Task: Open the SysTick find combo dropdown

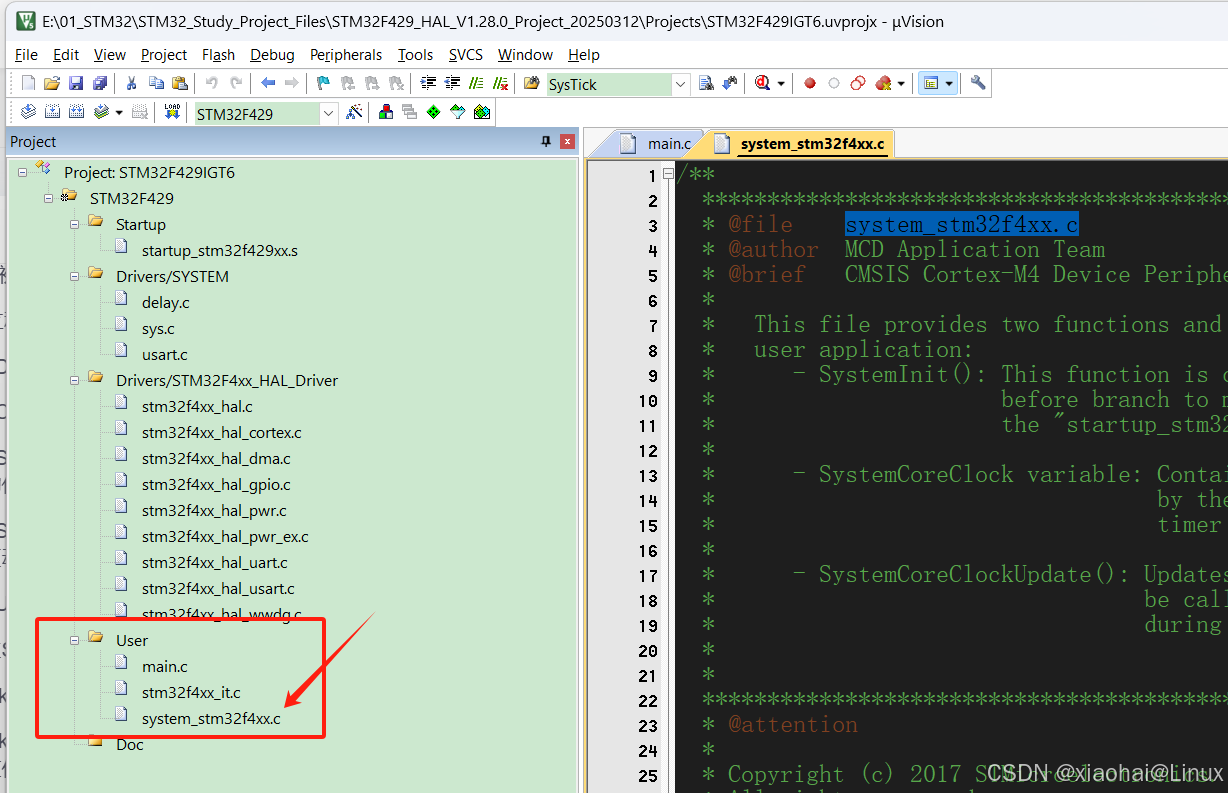Action: (x=680, y=84)
